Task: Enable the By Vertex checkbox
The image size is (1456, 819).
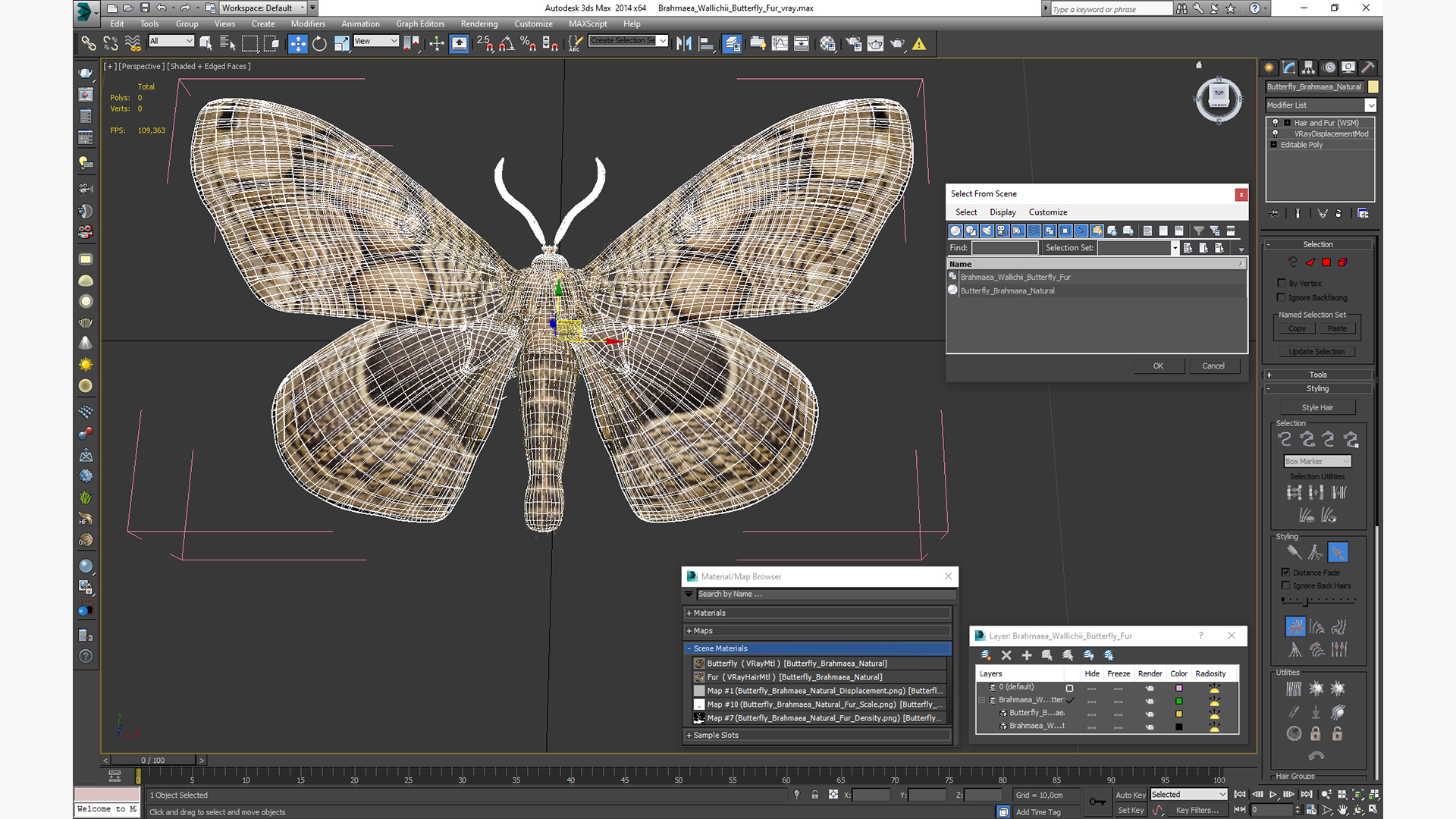Action: 1282,283
